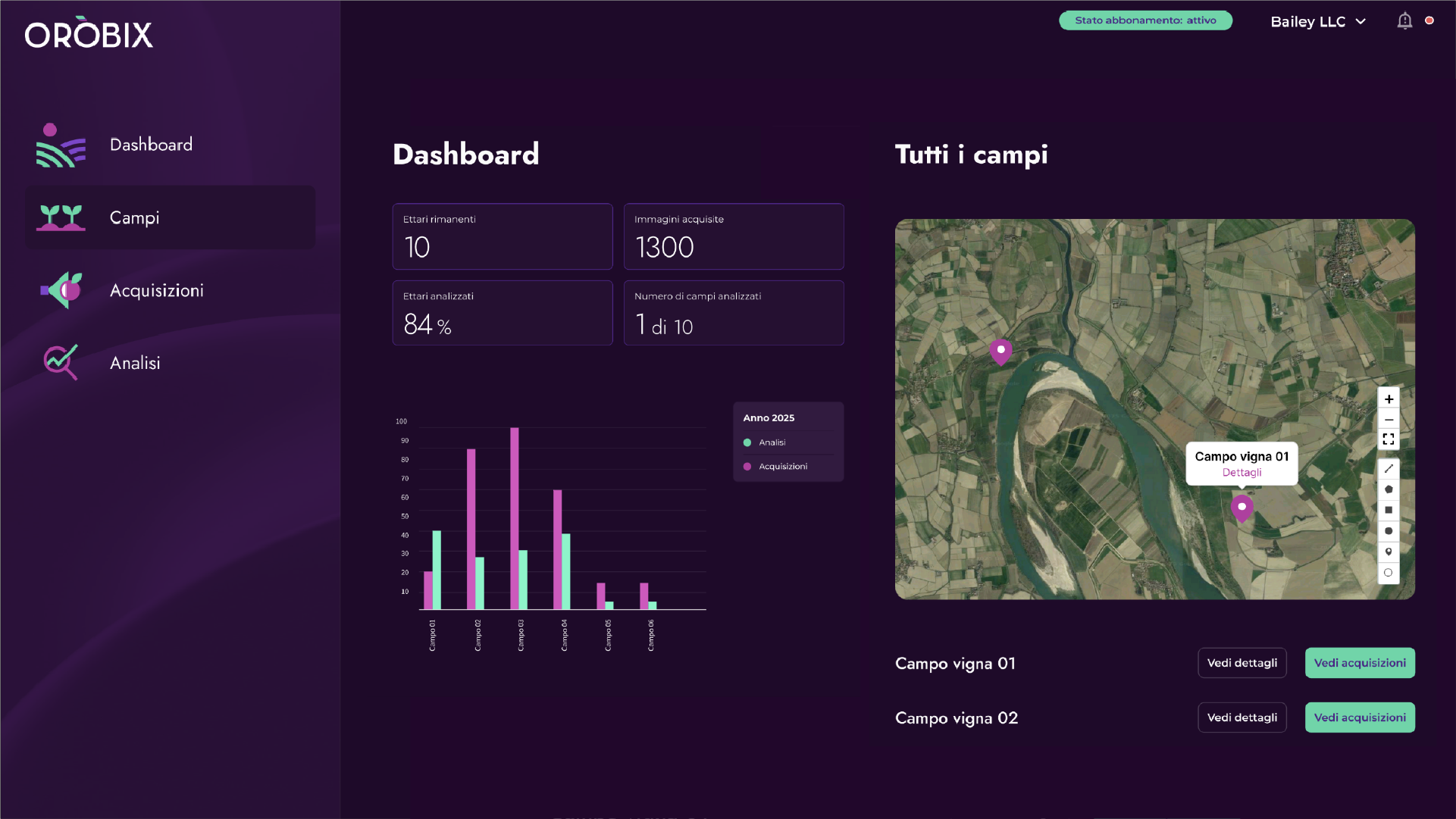Open Dettagli link in map popup

(x=1242, y=473)
